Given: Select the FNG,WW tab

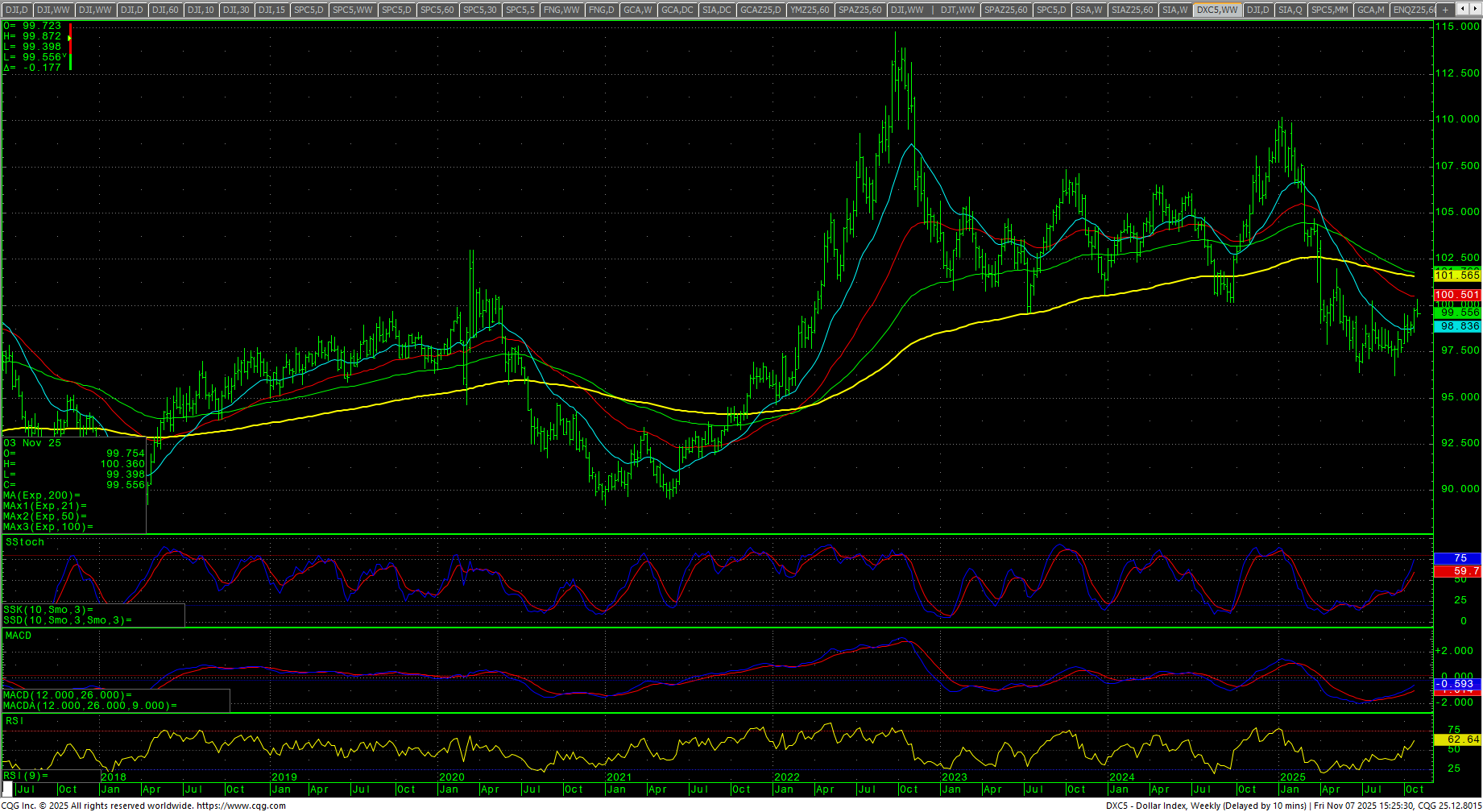Looking at the screenshot, I should [561, 10].
